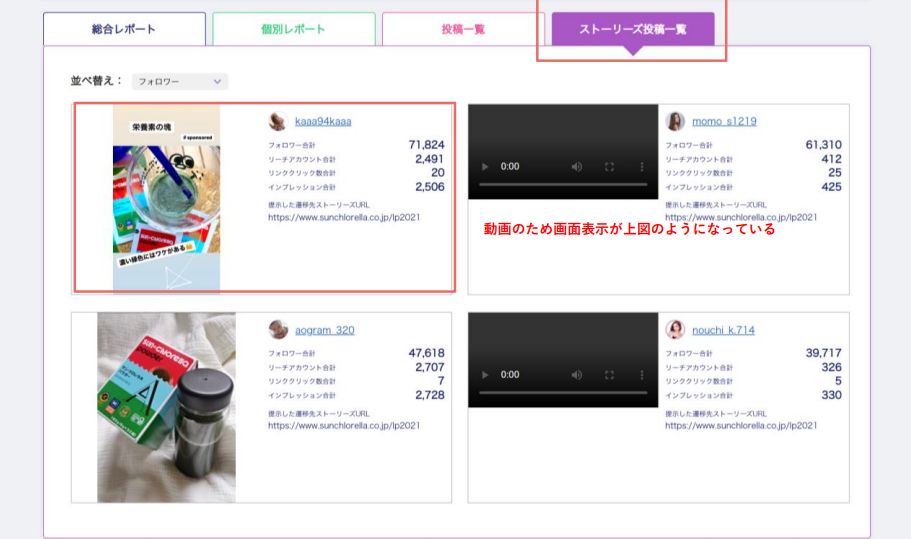The height and width of the screenshot is (539, 911).
Task: Click the momo_s1219 avatar image
Action: (675, 121)
